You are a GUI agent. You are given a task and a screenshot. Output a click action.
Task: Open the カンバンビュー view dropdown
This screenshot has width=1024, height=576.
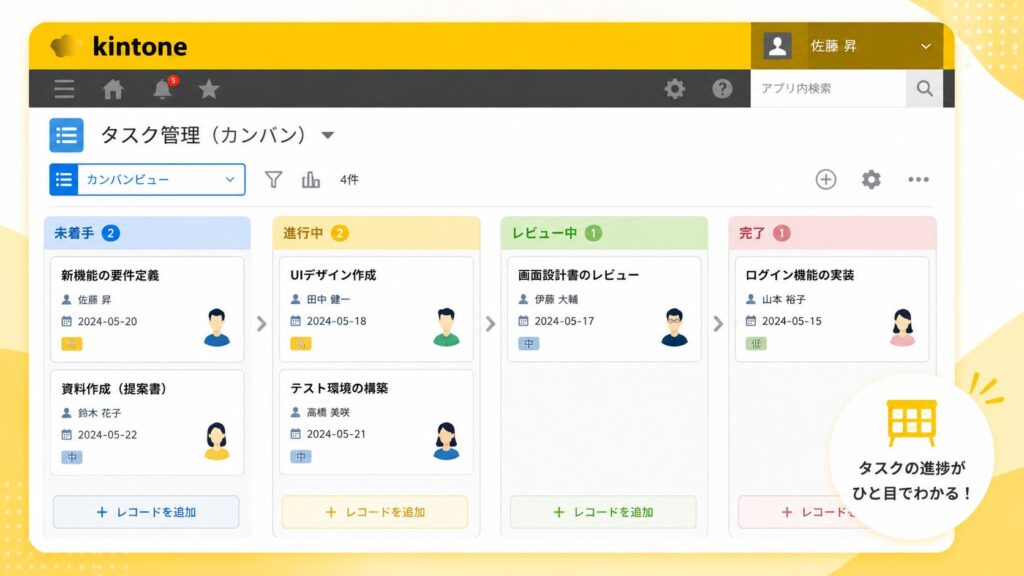[148, 180]
